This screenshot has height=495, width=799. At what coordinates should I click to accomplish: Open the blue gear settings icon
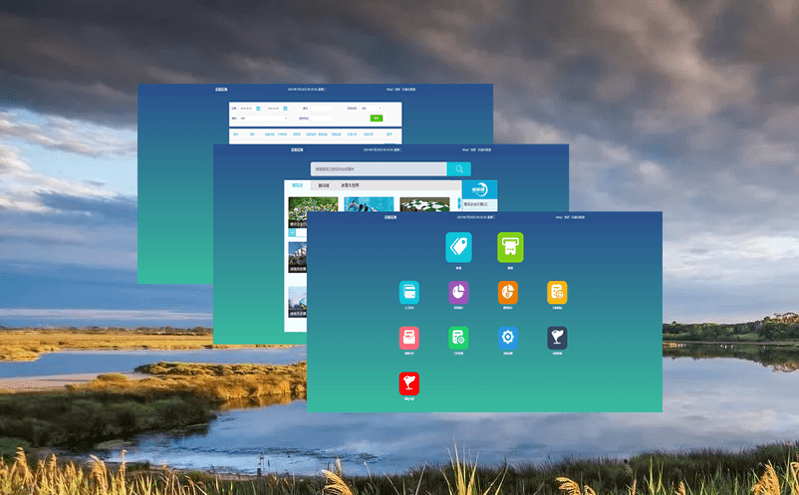tap(508, 338)
